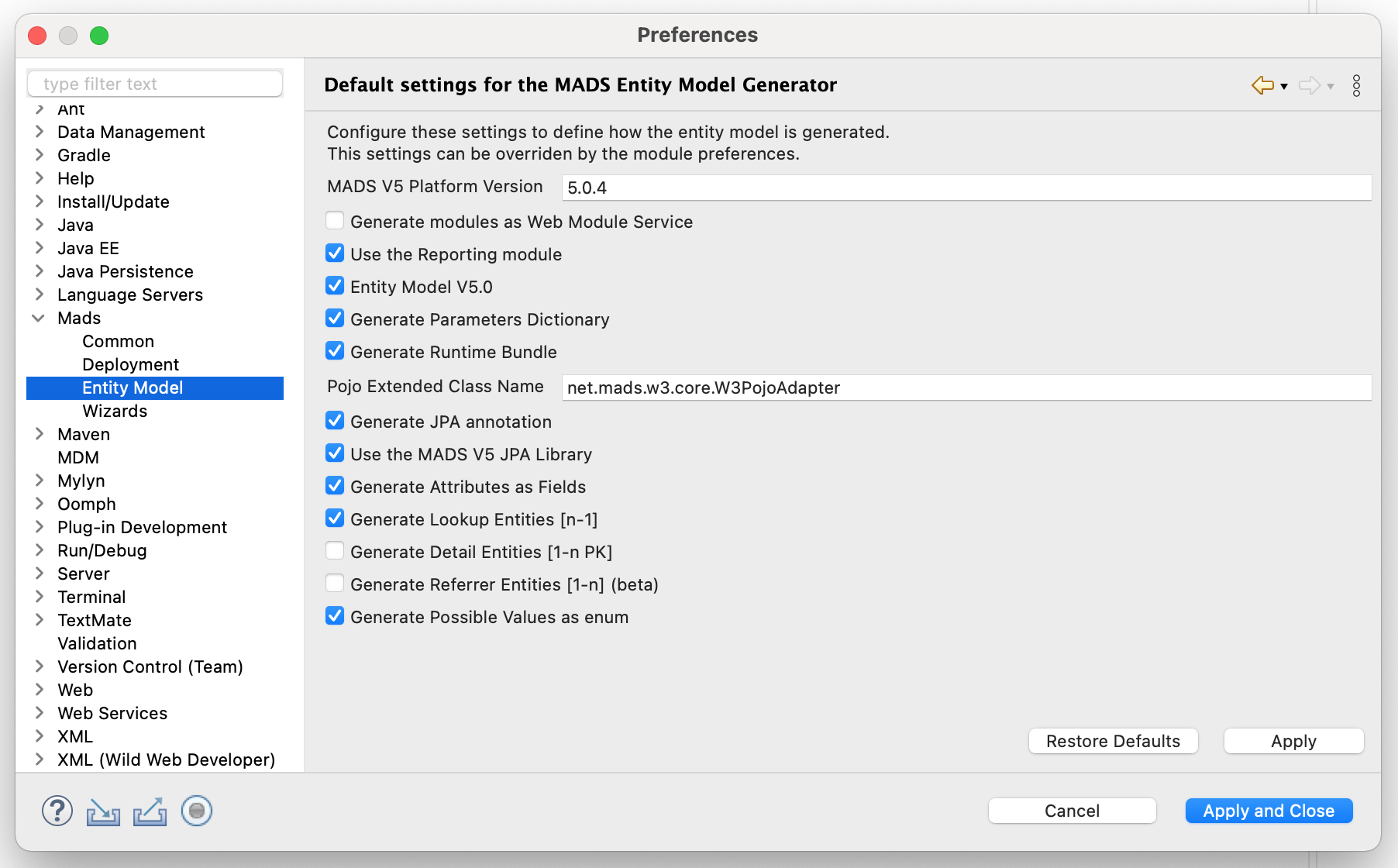Viewport: 1398px width, 868px height.
Task: Click the export preferences icon
Action: 150,811
